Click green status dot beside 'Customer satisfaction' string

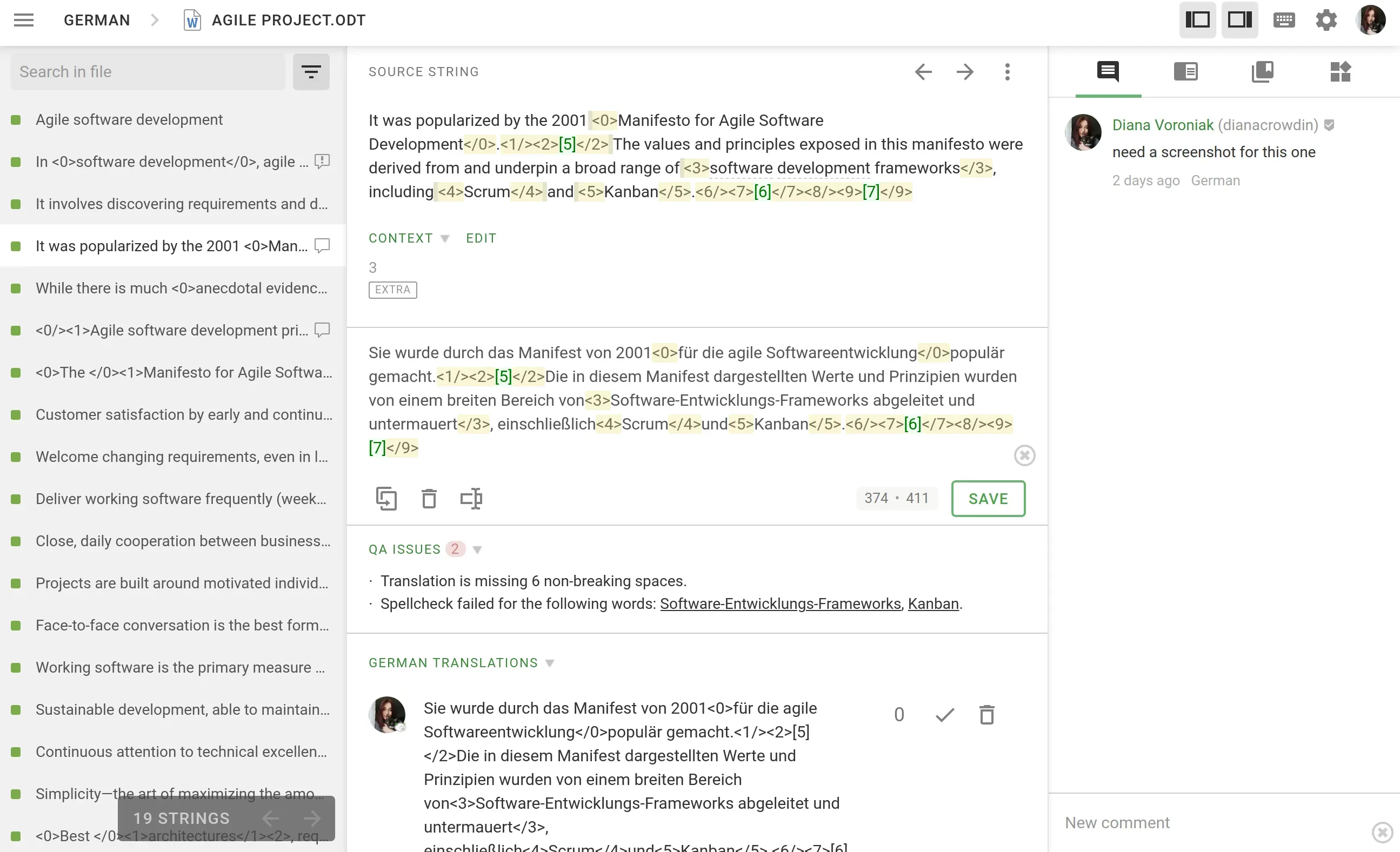[x=15, y=414]
